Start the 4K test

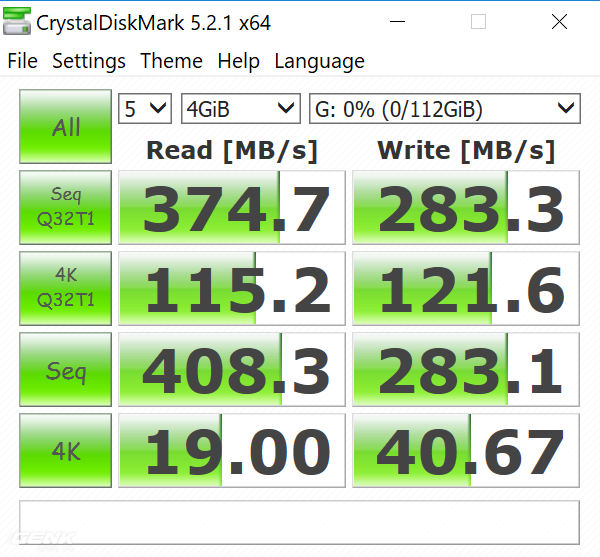[65, 450]
